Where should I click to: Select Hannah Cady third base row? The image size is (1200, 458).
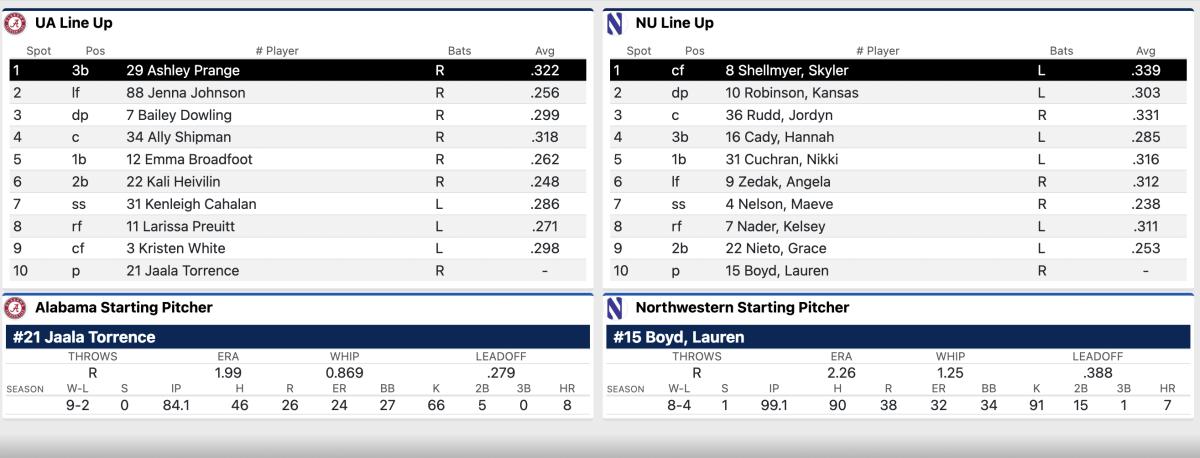click(899, 137)
